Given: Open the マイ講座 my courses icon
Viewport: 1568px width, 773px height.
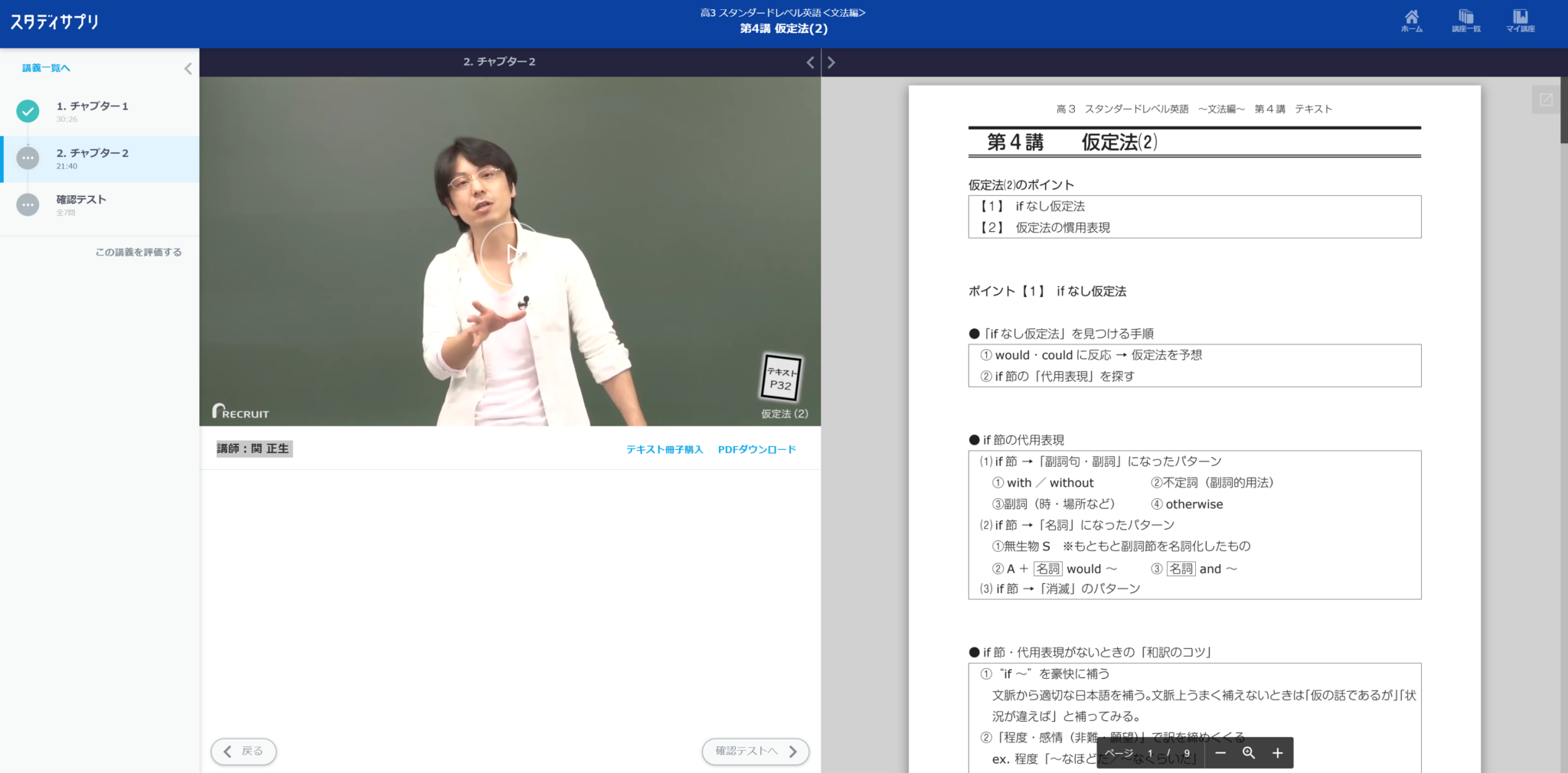Looking at the screenshot, I should click(x=1520, y=21).
